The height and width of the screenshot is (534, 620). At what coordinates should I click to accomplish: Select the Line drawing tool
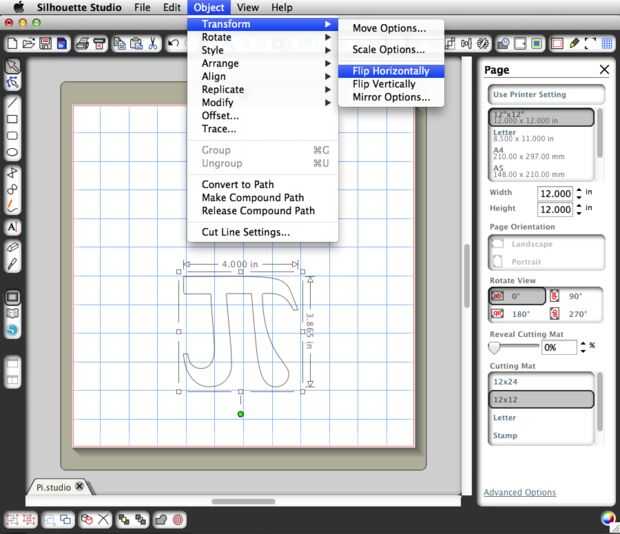tap(12, 102)
